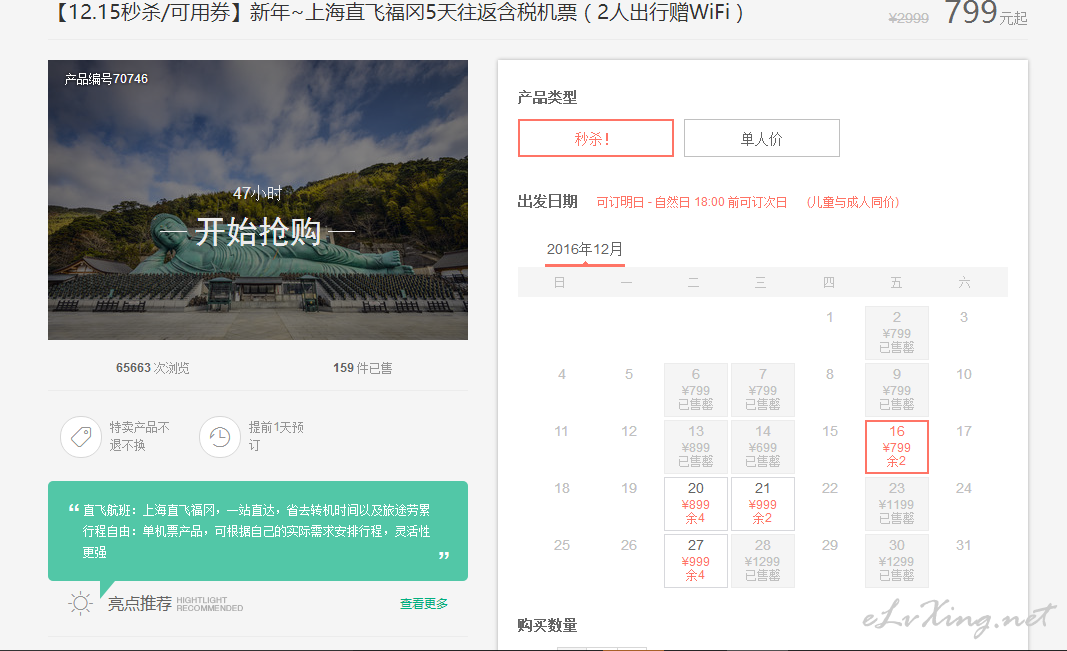This screenshot has width=1067, height=651.
Task: Select the 秒杀! product type
Action: tap(595, 138)
